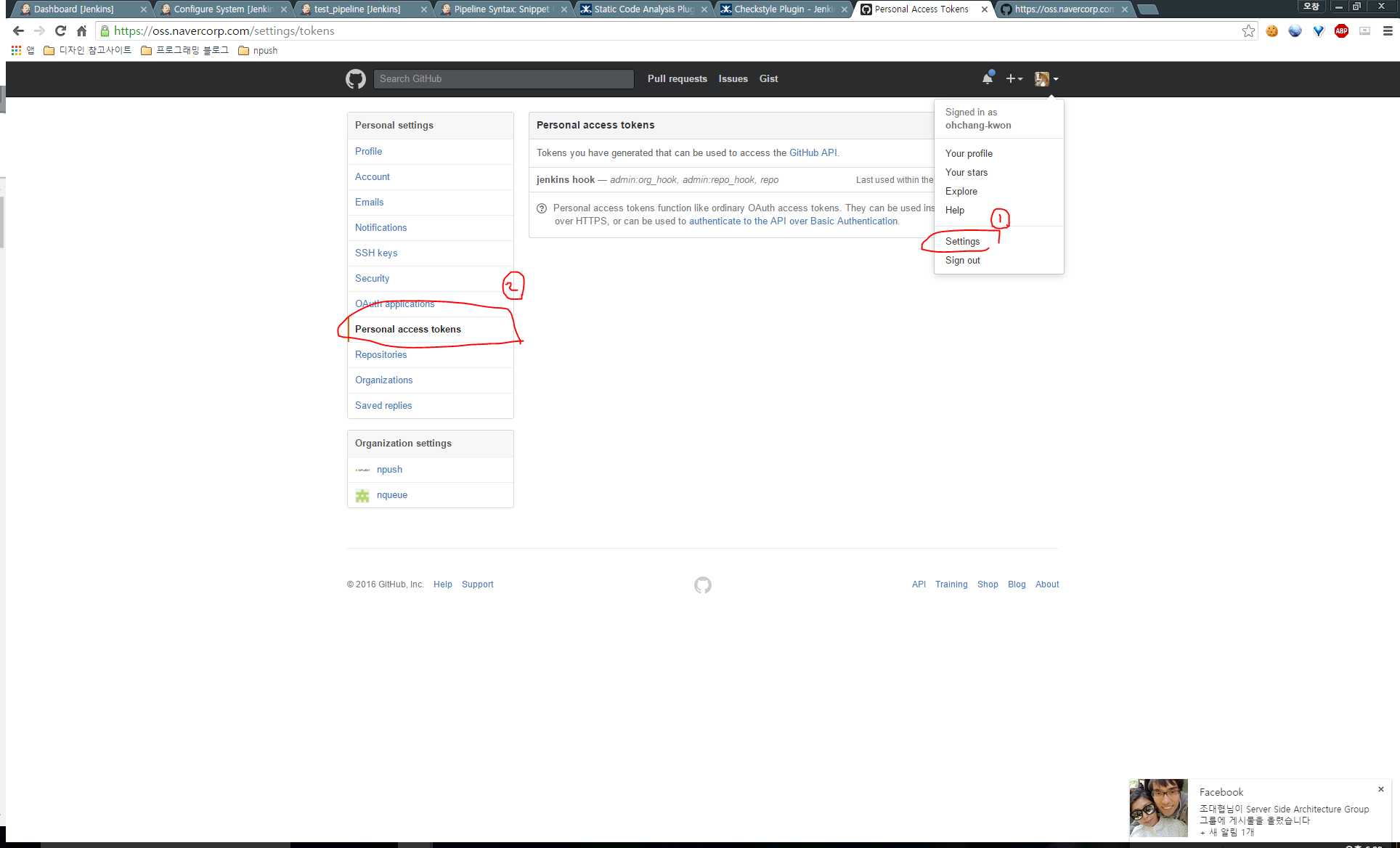Switch to the test_pipeline Jenkins tab
Image resolution: width=1400 pixels, height=848 pixels.
click(357, 9)
